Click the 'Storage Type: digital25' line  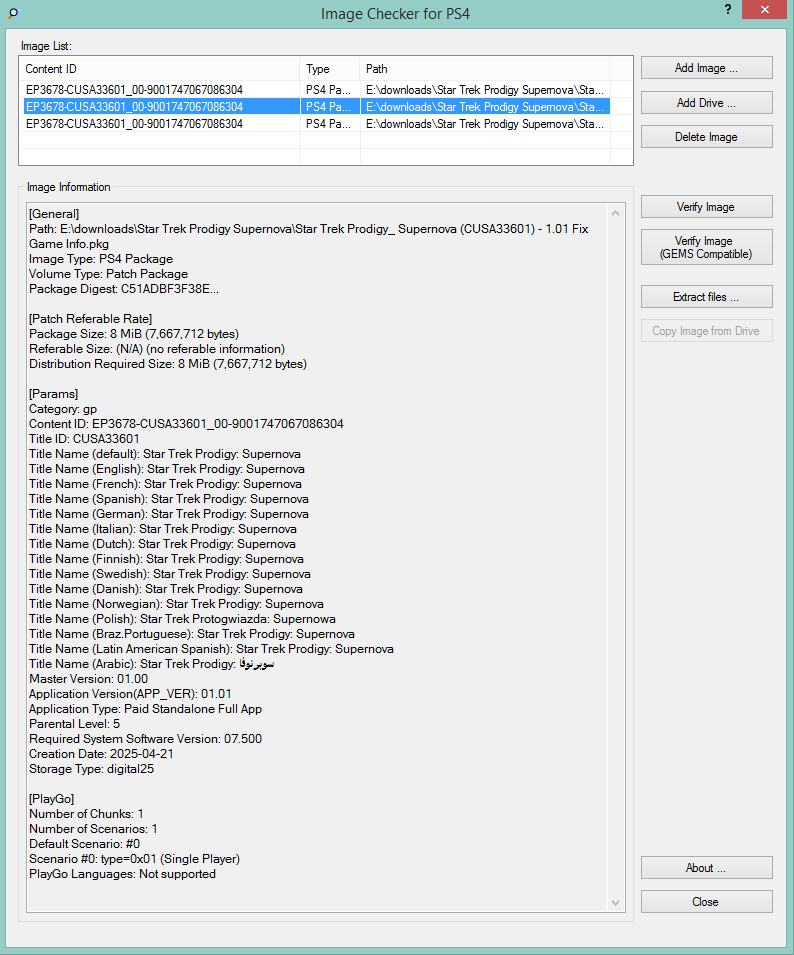[91, 769]
